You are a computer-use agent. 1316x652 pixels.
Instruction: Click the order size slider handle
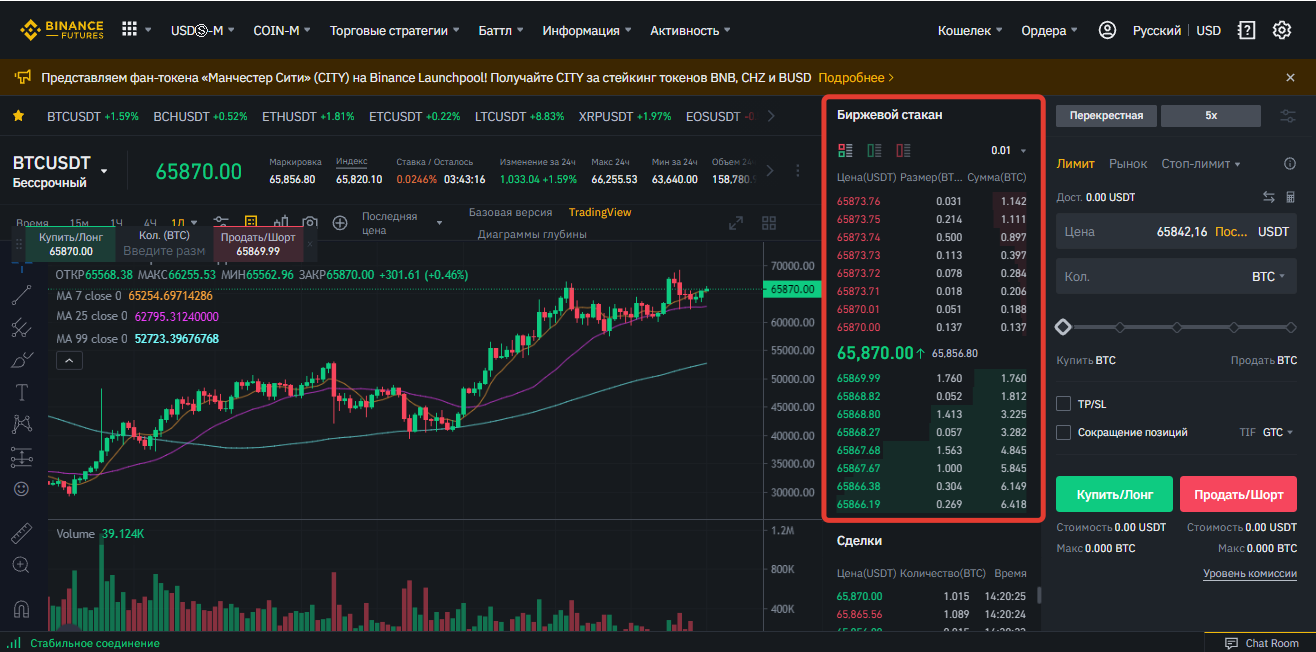(1063, 327)
